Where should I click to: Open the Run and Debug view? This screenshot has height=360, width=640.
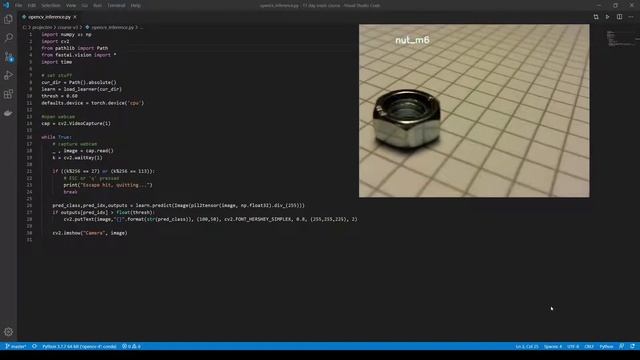coord(8,76)
